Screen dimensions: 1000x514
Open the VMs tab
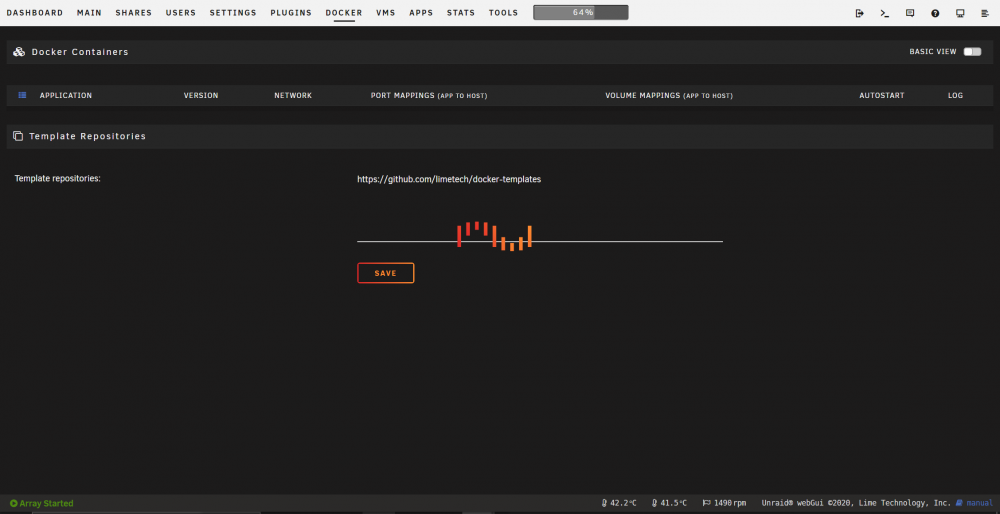(386, 13)
